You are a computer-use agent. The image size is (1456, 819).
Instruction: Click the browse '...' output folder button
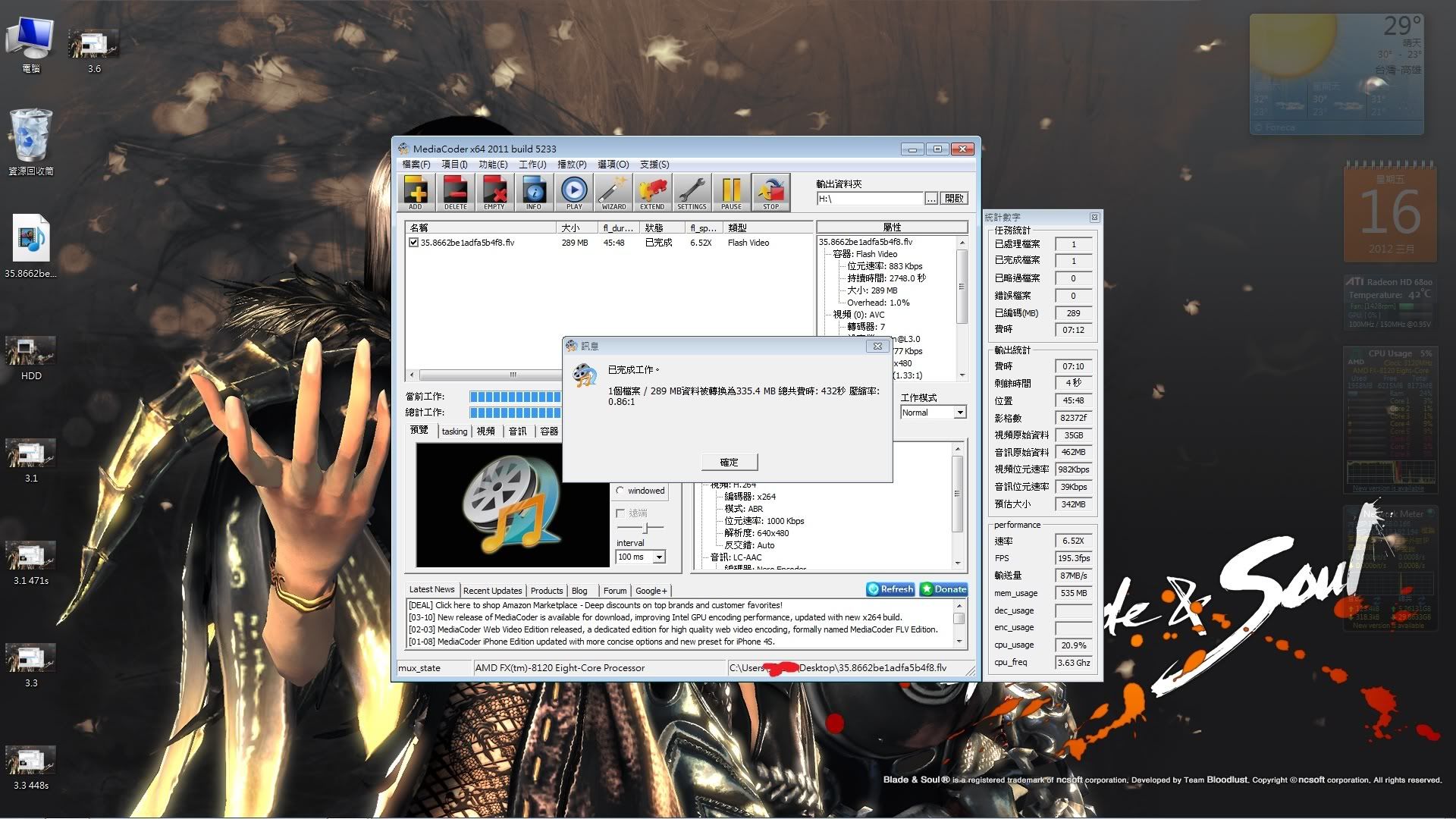[931, 199]
